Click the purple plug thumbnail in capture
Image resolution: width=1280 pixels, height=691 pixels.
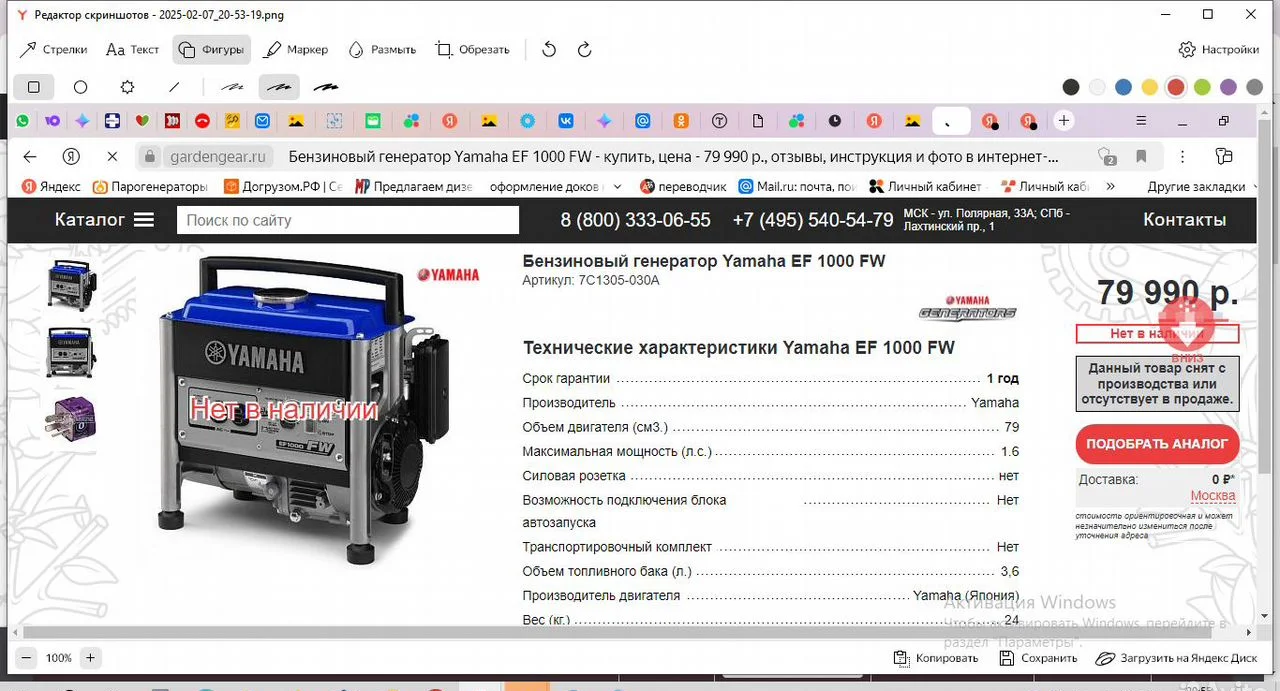point(71,417)
